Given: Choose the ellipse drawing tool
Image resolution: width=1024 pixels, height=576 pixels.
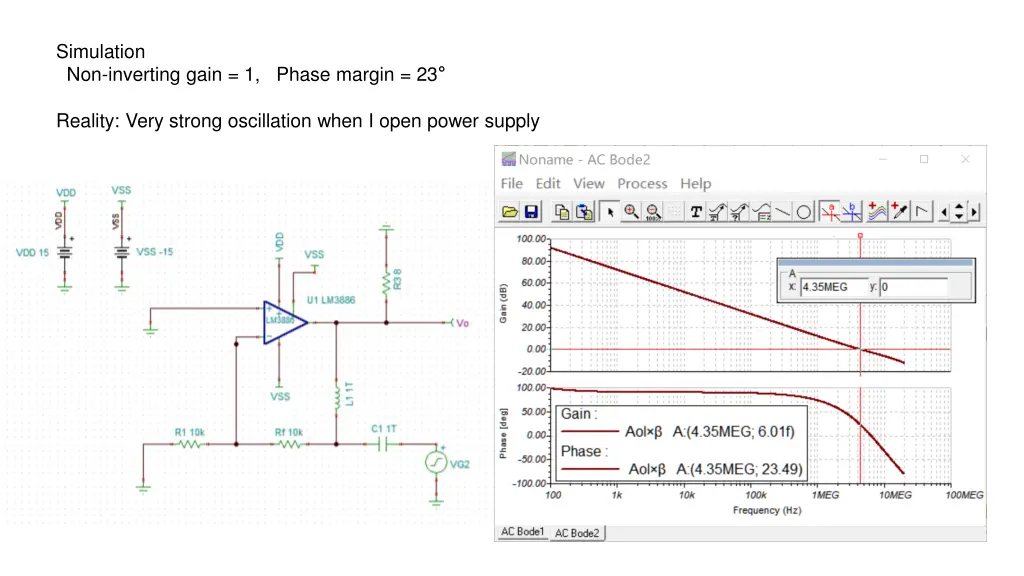Looking at the screenshot, I should 805,211.
